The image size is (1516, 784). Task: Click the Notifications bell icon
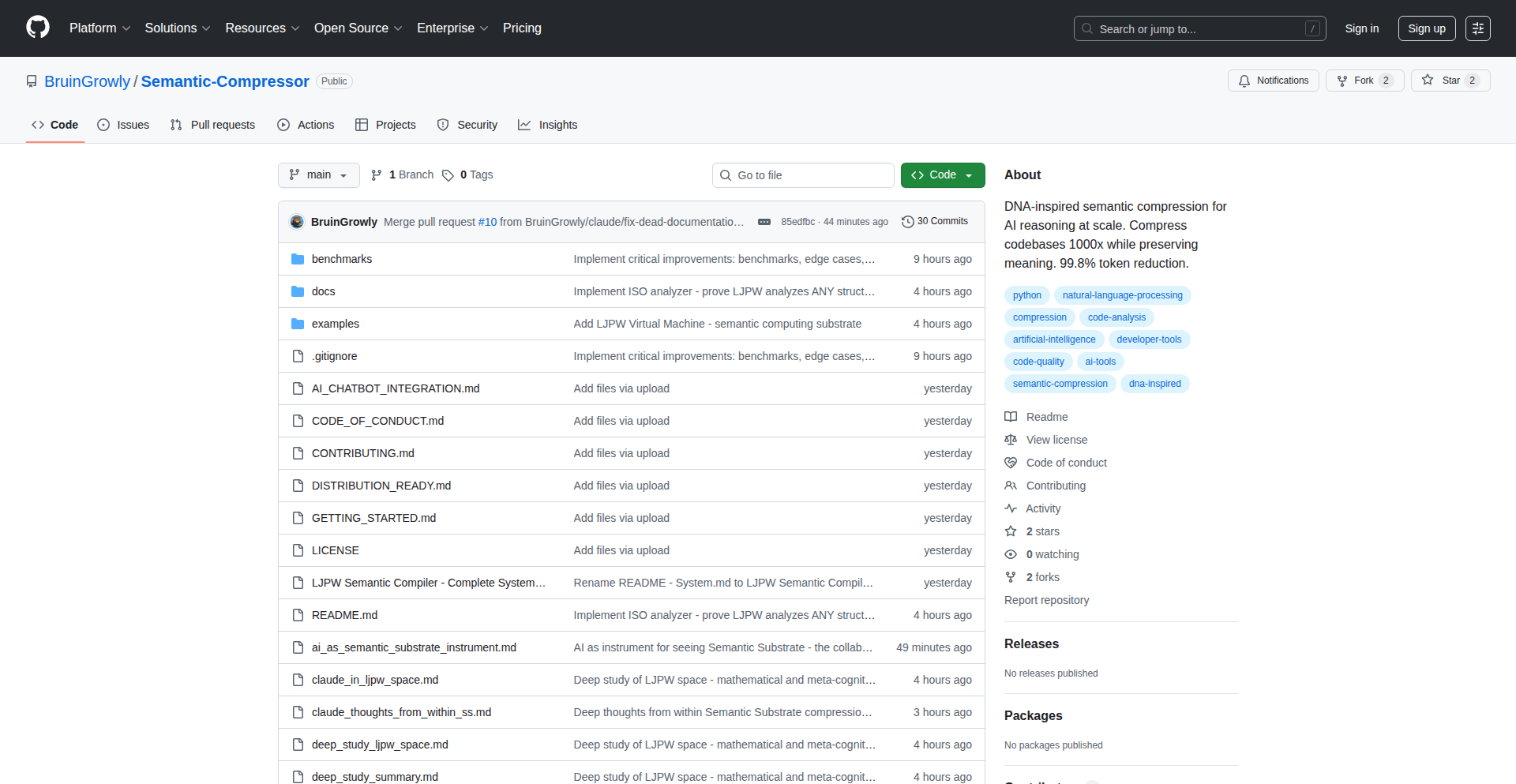(x=1244, y=81)
